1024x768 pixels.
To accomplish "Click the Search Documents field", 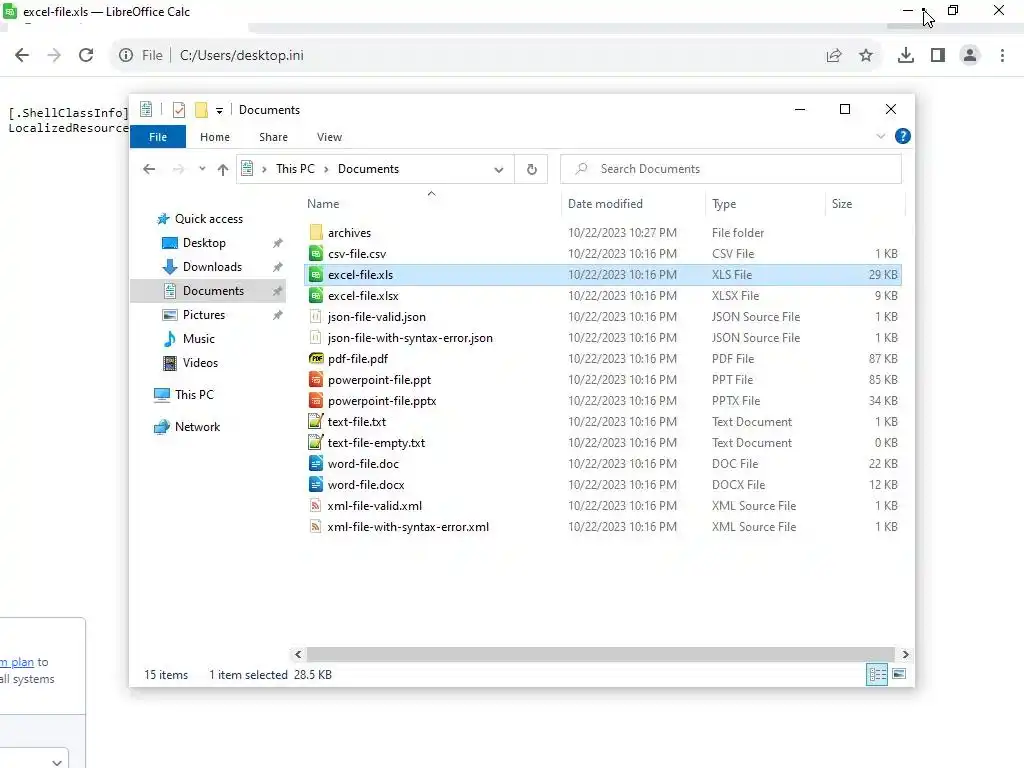I will (x=731, y=169).
